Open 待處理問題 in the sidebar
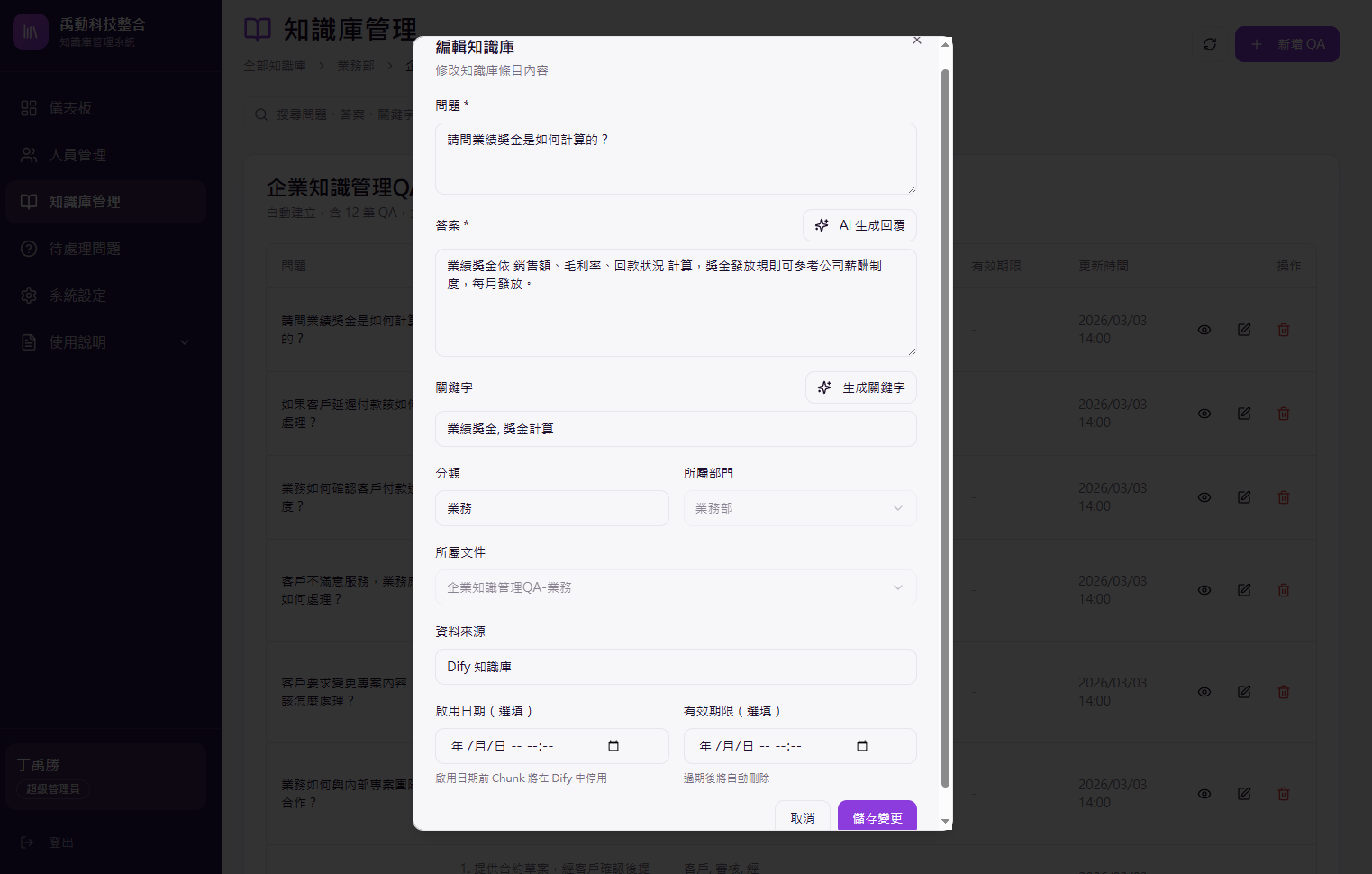 (x=106, y=249)
